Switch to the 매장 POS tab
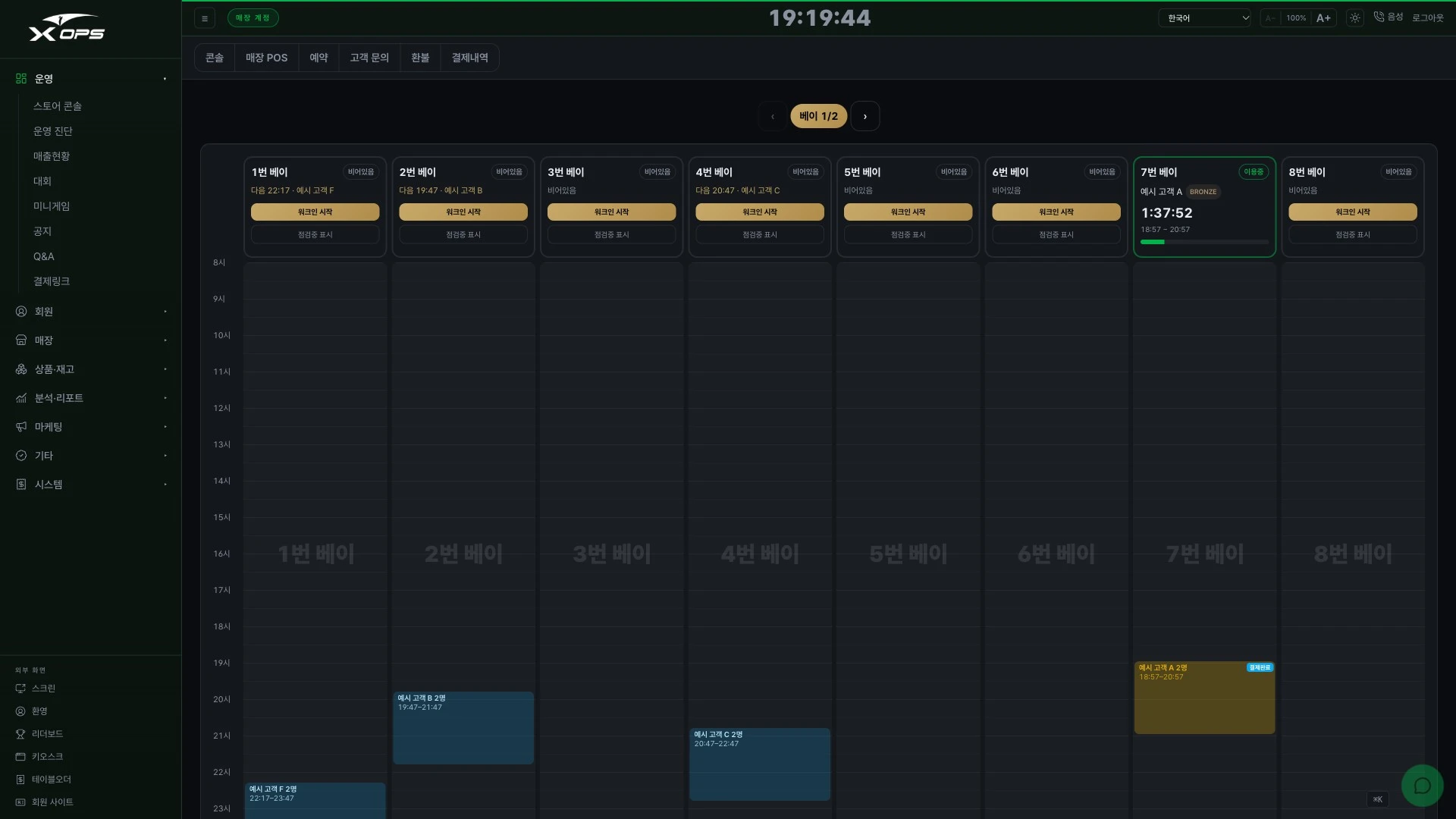Viewport: 1456px width, 819px height. tap(267, 58)
